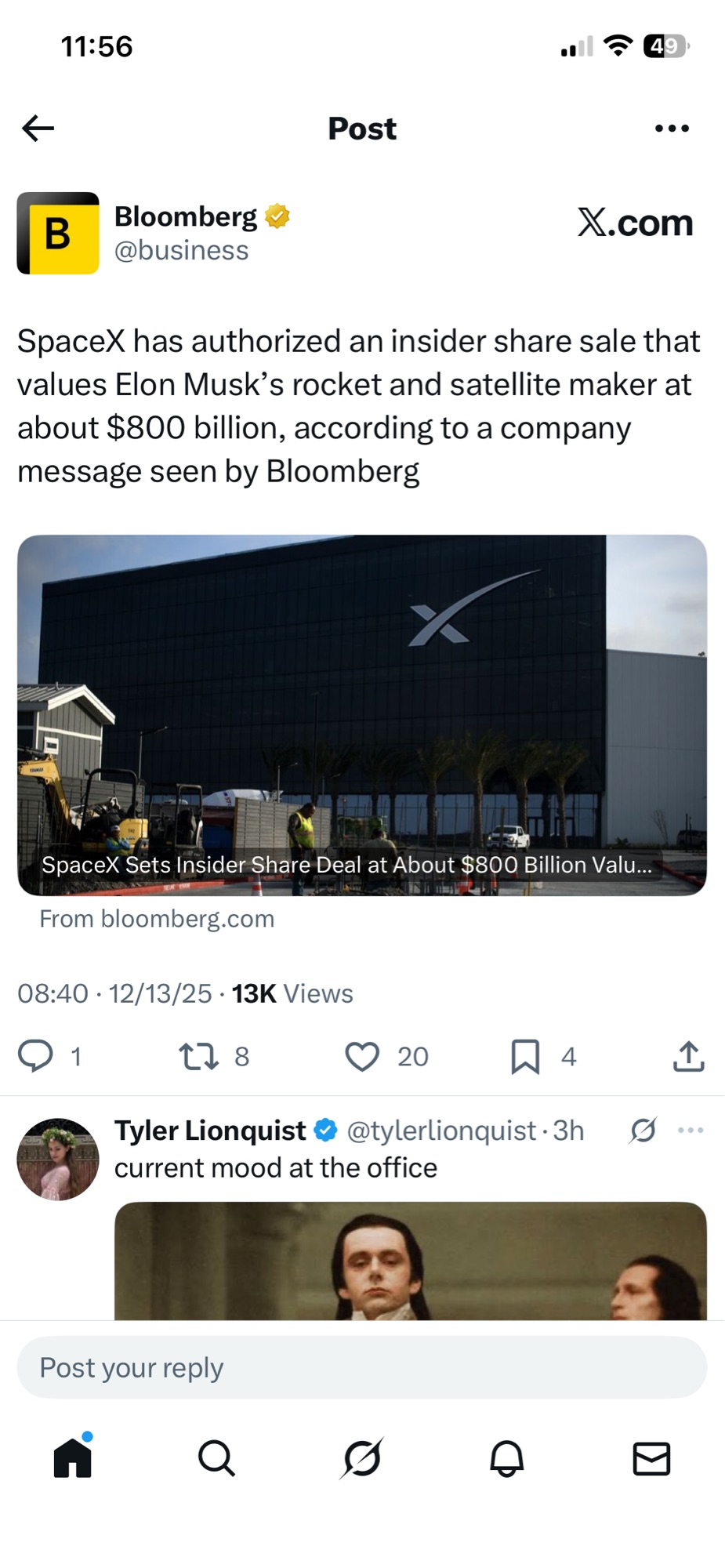Share the post via share icon
Image resolution: width=725 pixels, height=1568 pixels.
(x=689, y=1056)
